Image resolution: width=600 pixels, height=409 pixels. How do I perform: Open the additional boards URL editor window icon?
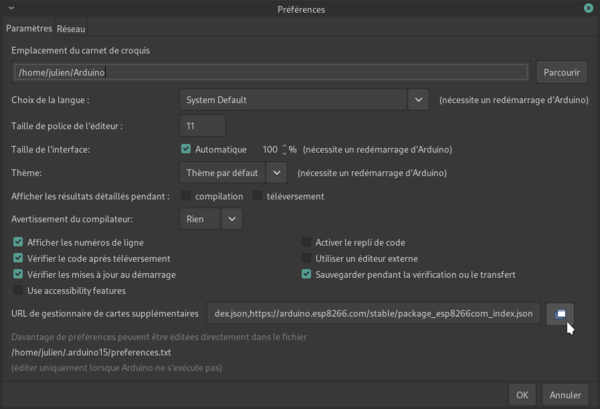560,314
